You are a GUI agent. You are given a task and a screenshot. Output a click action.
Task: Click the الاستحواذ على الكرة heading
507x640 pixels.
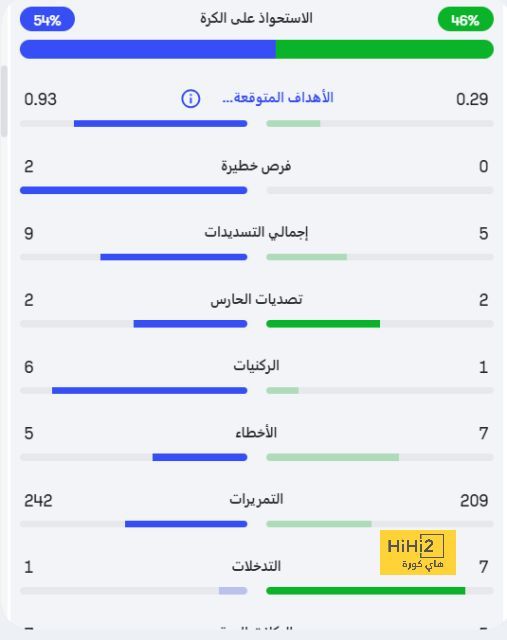click(x=256, y=18)
